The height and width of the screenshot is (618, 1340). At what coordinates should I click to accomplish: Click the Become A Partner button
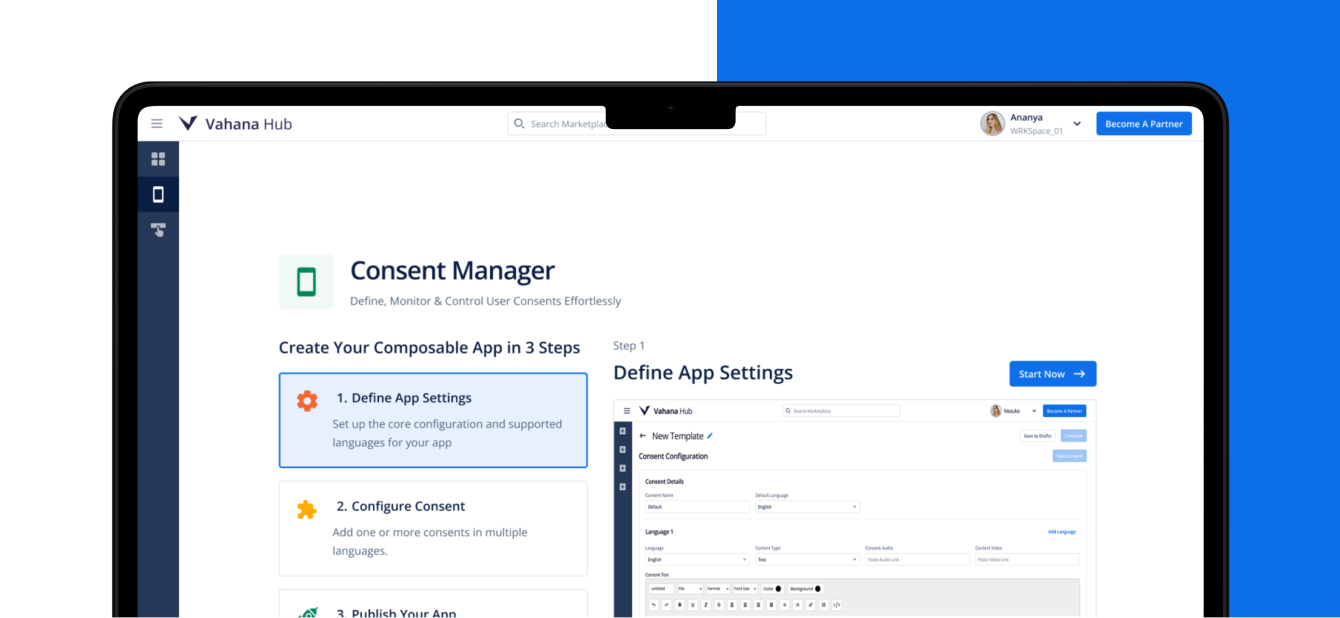tap(1143, 124)
